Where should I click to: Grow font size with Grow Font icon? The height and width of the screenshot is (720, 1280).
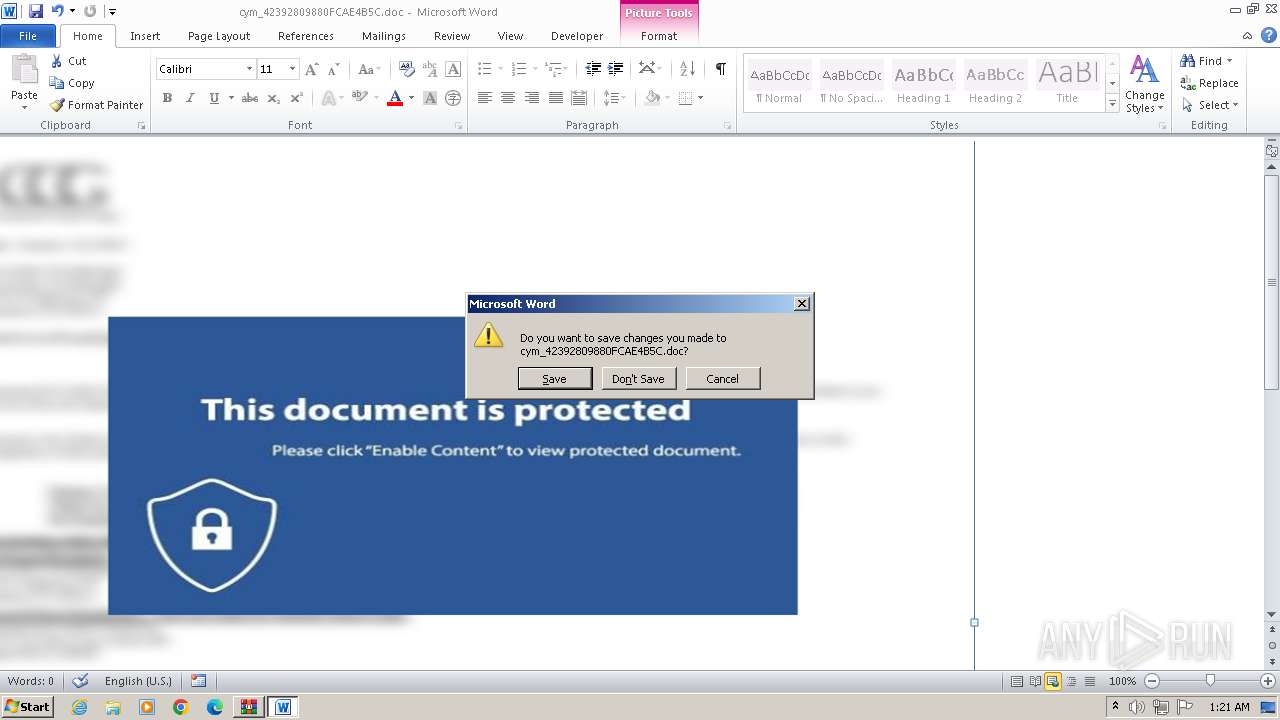[x=312, y=69]
